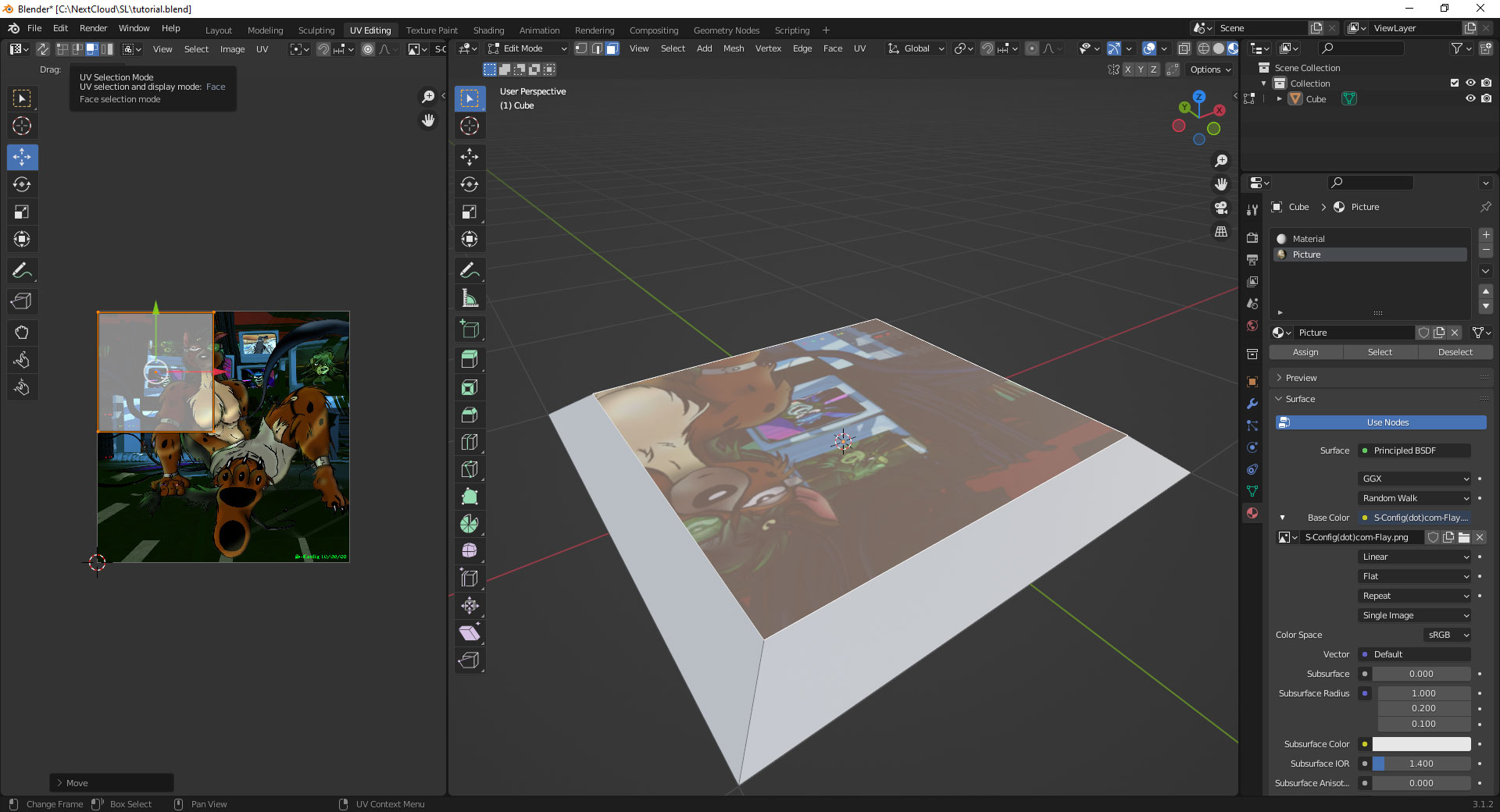Open the Linear interpolation dropdown
The width and height of the screenshot is (1500, 812).
tap(1415, 557)
